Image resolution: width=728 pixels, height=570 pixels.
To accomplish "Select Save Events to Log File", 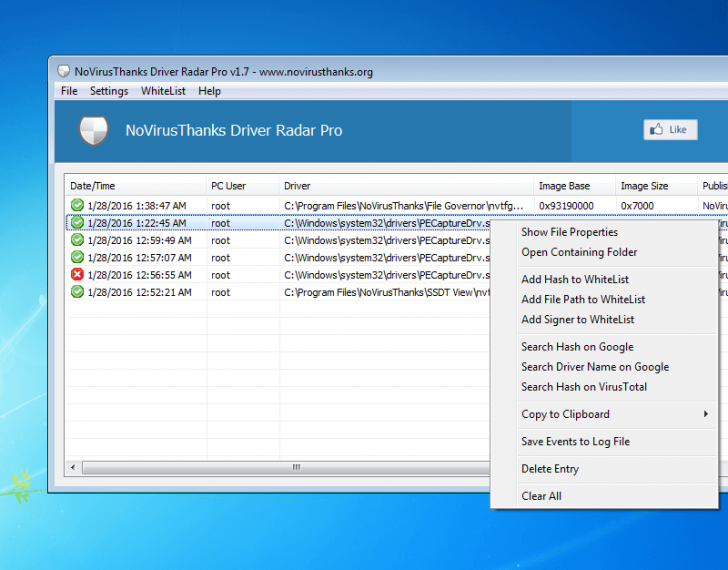I will (x=575, y=441).
